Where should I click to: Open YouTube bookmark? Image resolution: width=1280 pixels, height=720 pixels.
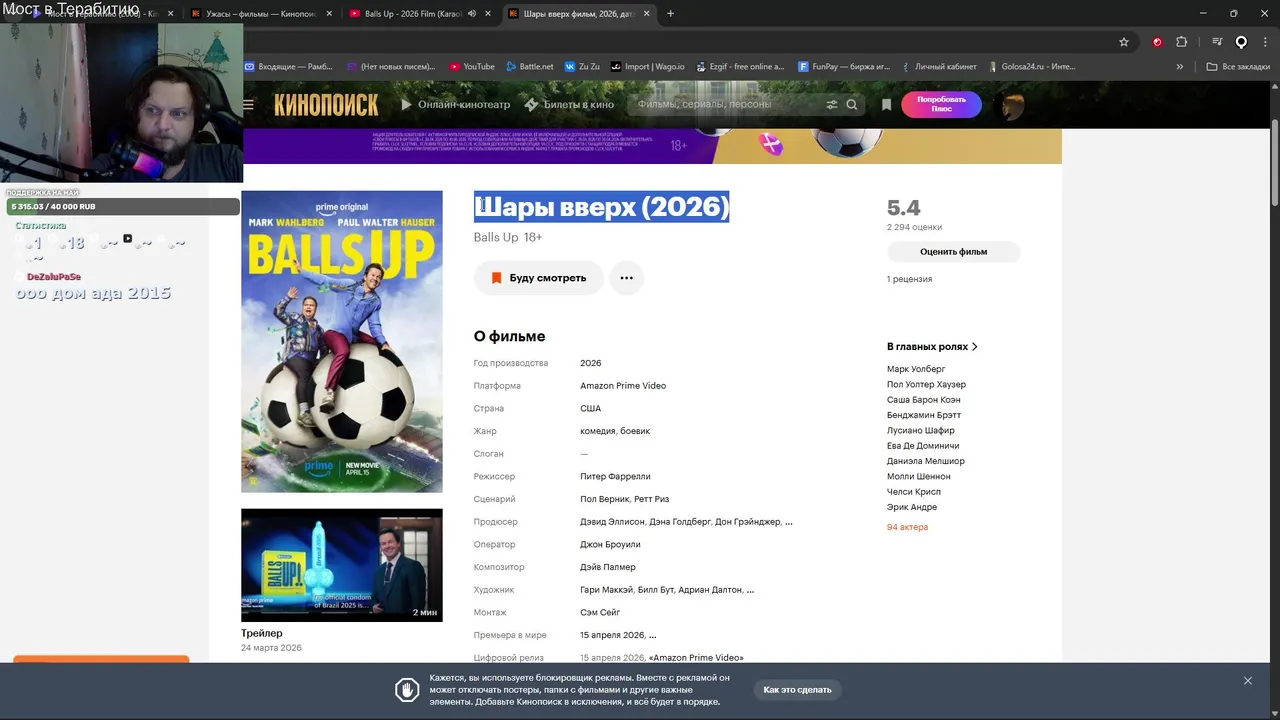tap(472, 67)
